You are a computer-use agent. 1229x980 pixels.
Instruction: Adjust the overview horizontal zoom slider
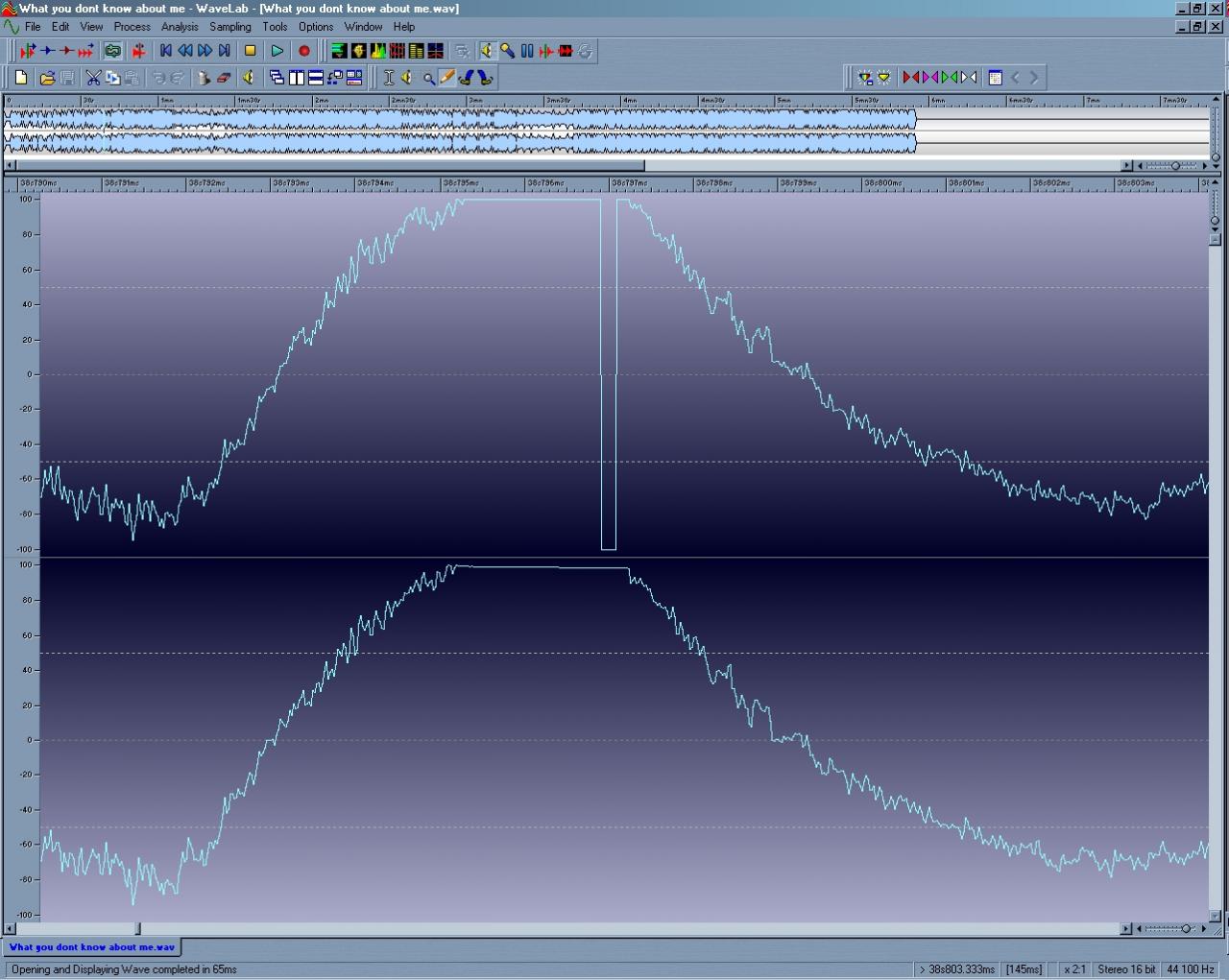tap(1174, 166)
